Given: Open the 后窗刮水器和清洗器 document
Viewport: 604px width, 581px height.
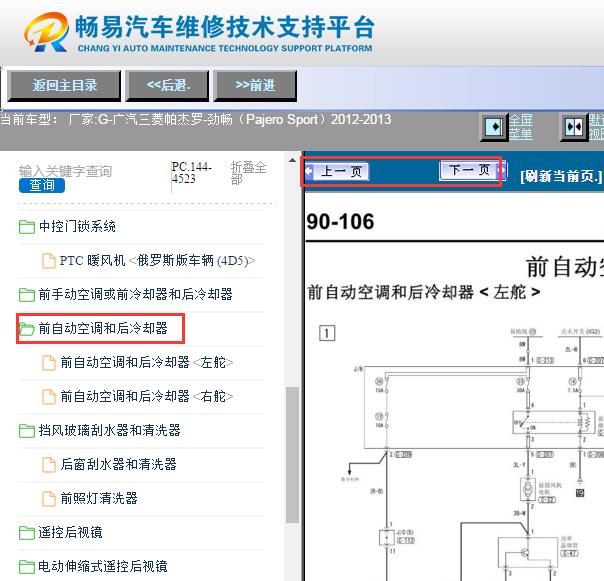Looking at the screenshot, I should [118, 464].
